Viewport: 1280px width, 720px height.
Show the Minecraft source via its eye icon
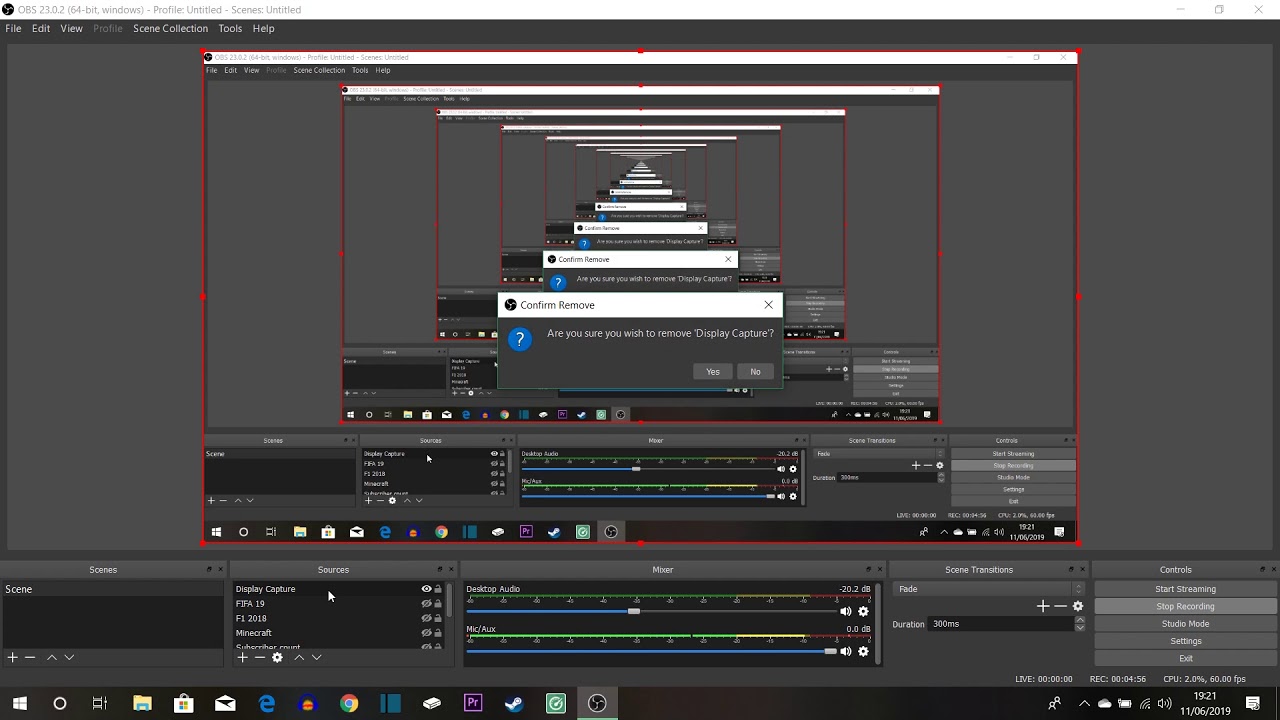[x=426, y=633]
